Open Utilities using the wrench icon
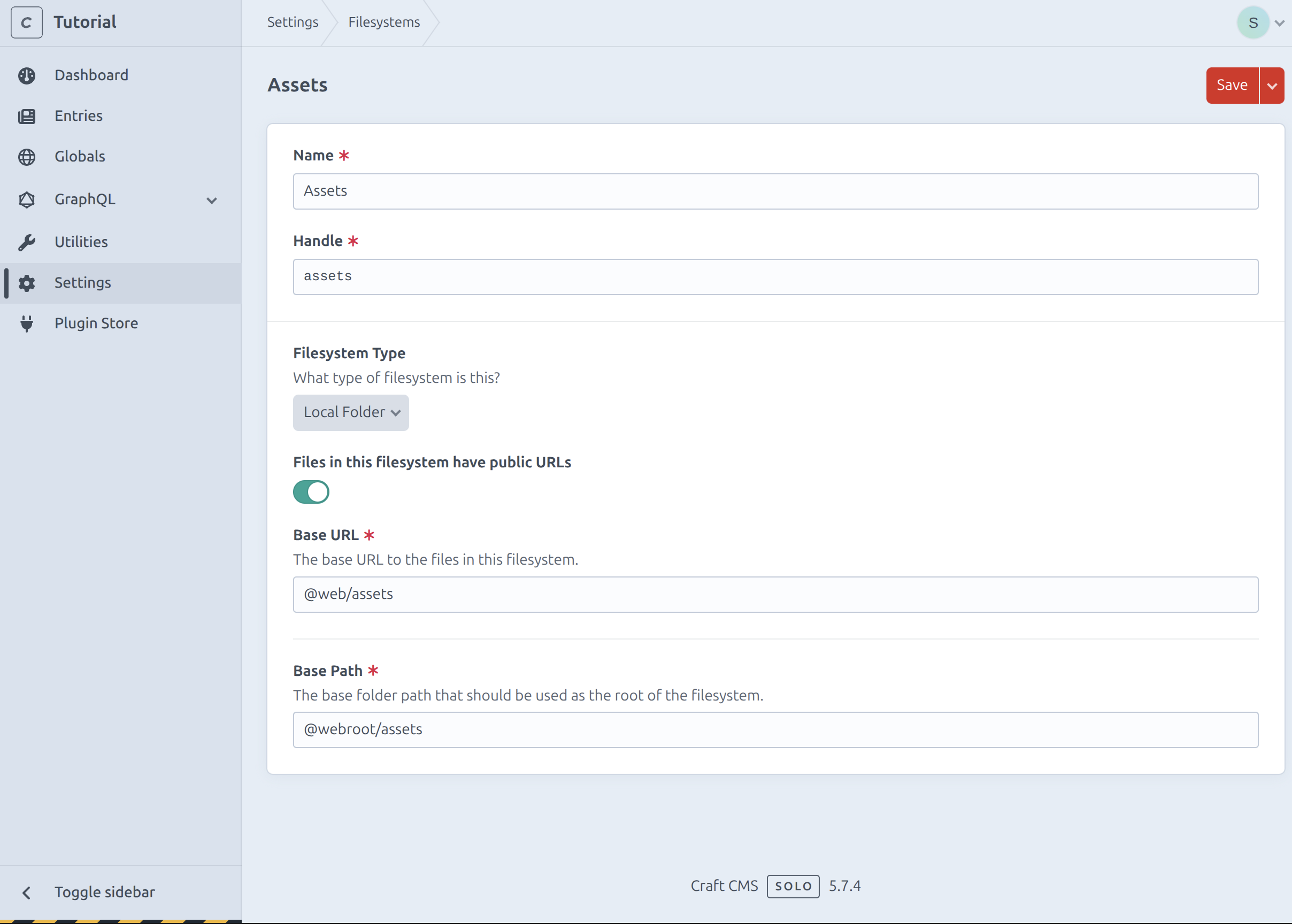1292x924 pixels. tap(27, 241)
